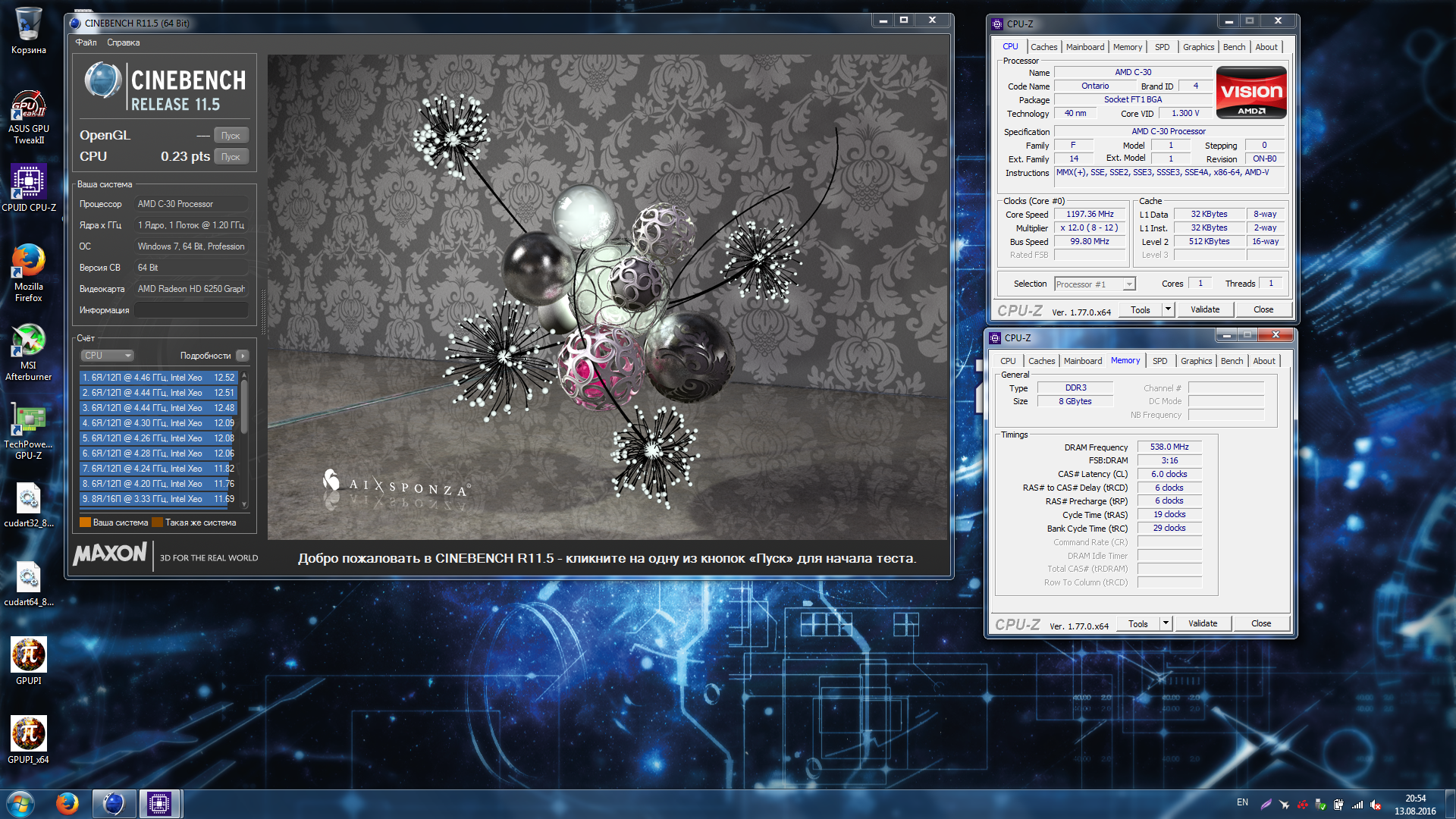Click the rendered Cinebench scene image
Image resolution: width=1456 pixels, height=819 pixels.
(x=607, y=297)
